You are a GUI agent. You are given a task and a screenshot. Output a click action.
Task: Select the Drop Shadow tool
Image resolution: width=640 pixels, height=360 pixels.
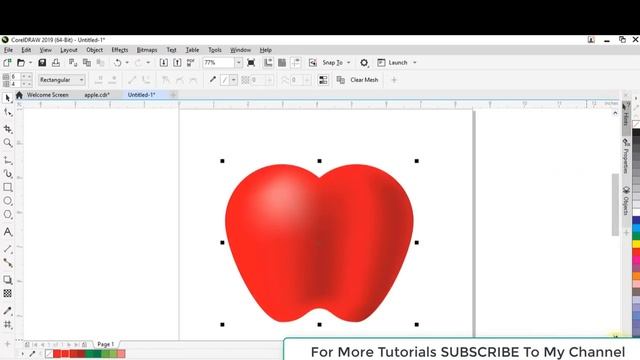pos(7,280)
